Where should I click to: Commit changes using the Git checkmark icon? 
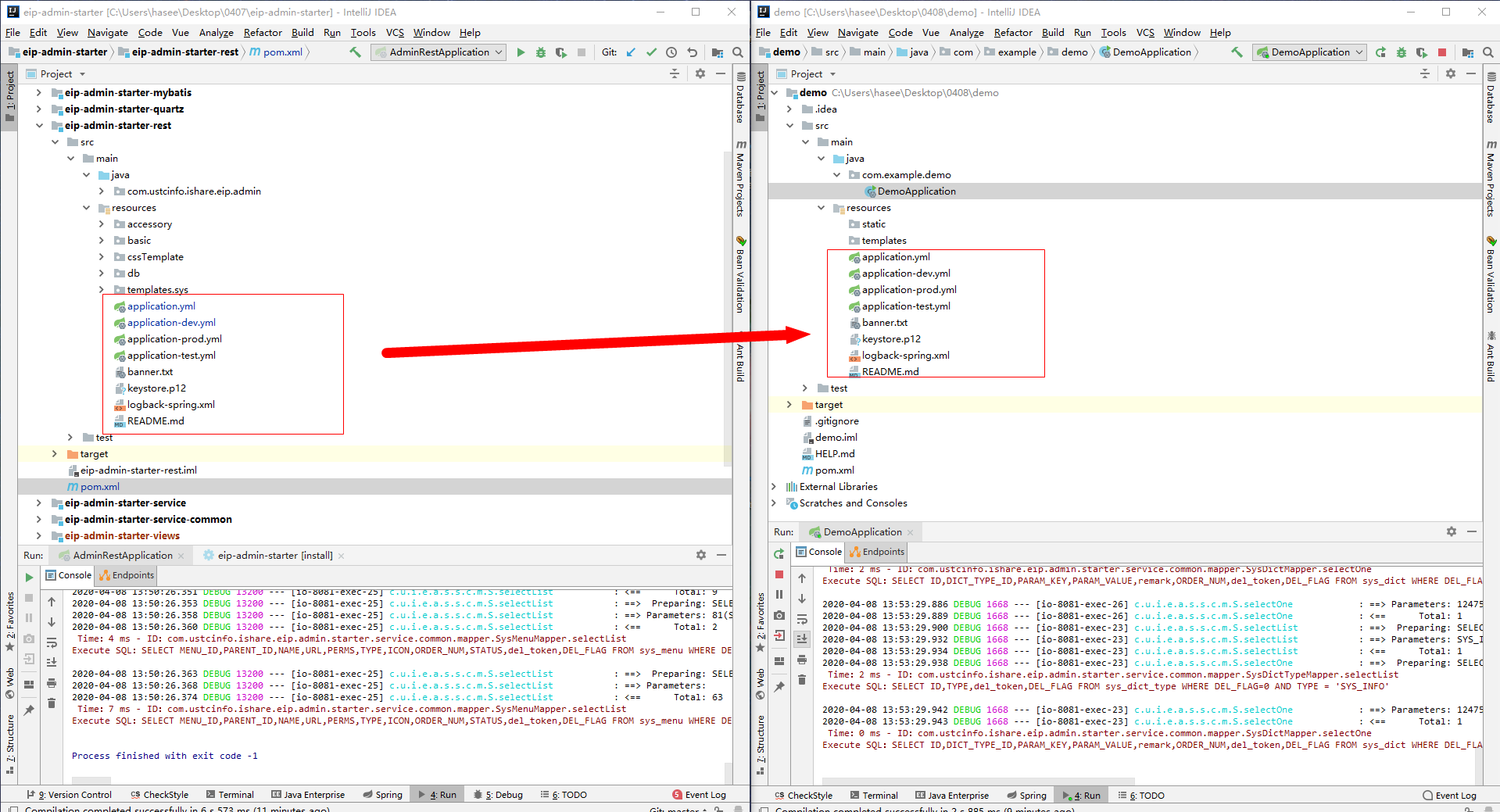pos(651,52)
